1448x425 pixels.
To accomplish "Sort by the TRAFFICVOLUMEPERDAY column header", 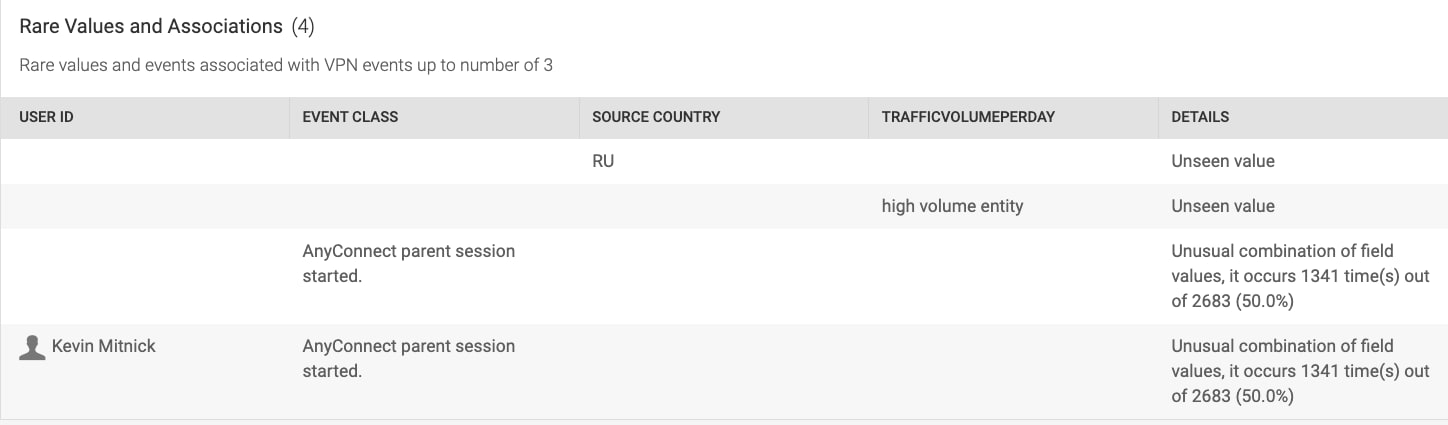I will [968, 117].
